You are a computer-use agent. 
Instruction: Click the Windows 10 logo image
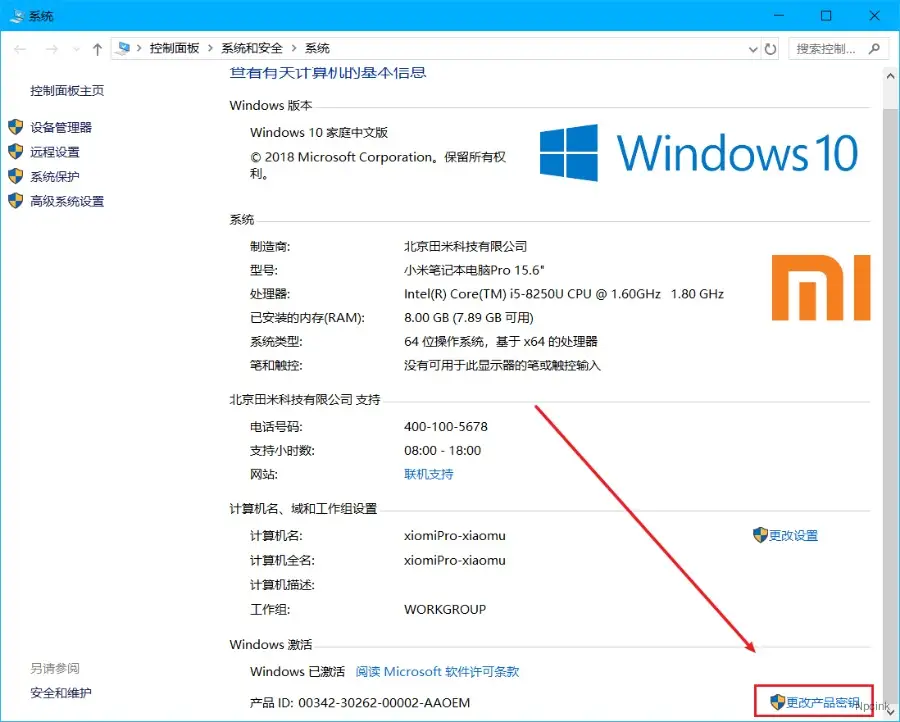699,153
